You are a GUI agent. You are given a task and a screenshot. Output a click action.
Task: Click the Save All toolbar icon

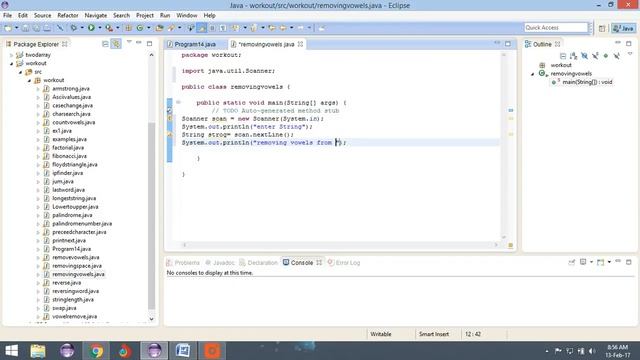tap(36, 28)
